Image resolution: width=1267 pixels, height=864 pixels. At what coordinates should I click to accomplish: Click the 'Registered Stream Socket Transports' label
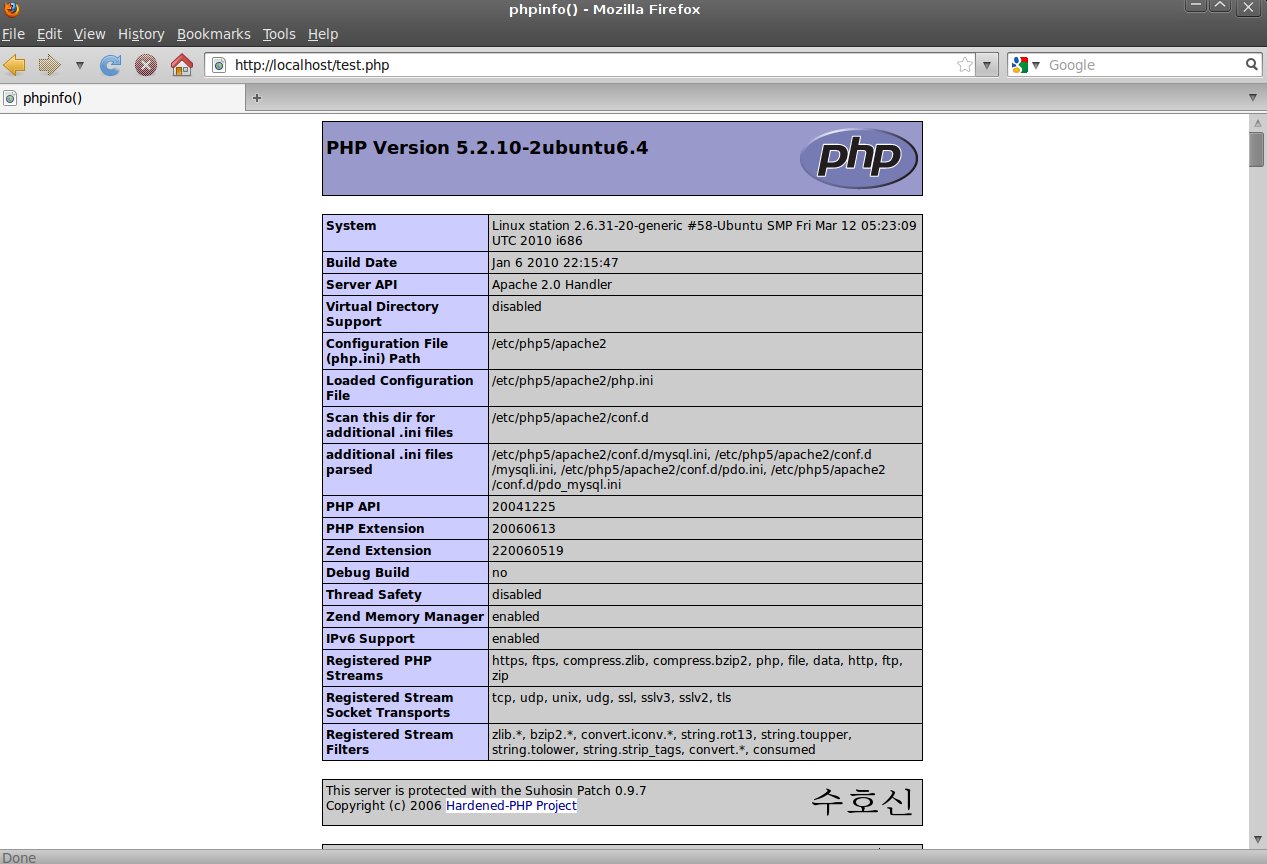tap(390, 705)
